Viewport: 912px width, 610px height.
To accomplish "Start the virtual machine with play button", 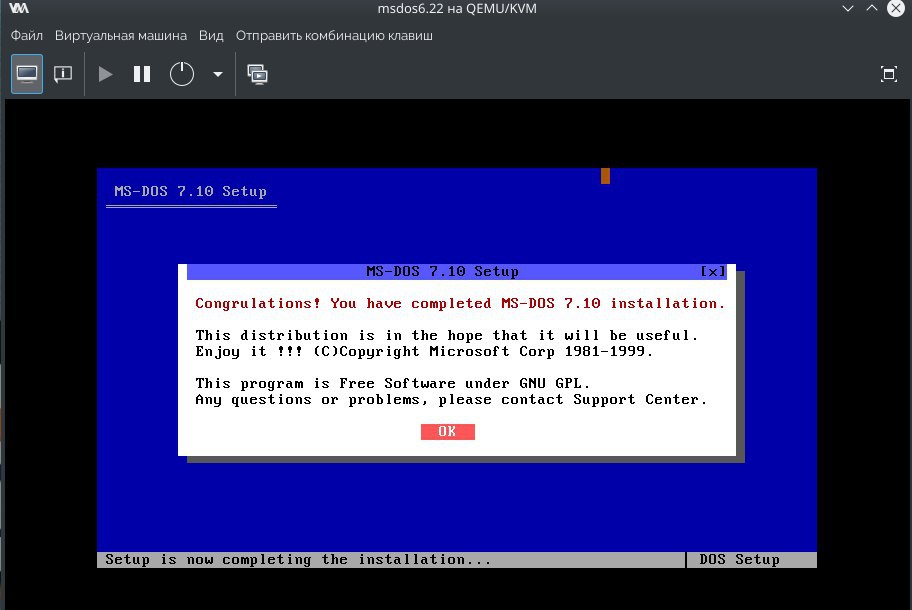I will click(x=105, y=74).
